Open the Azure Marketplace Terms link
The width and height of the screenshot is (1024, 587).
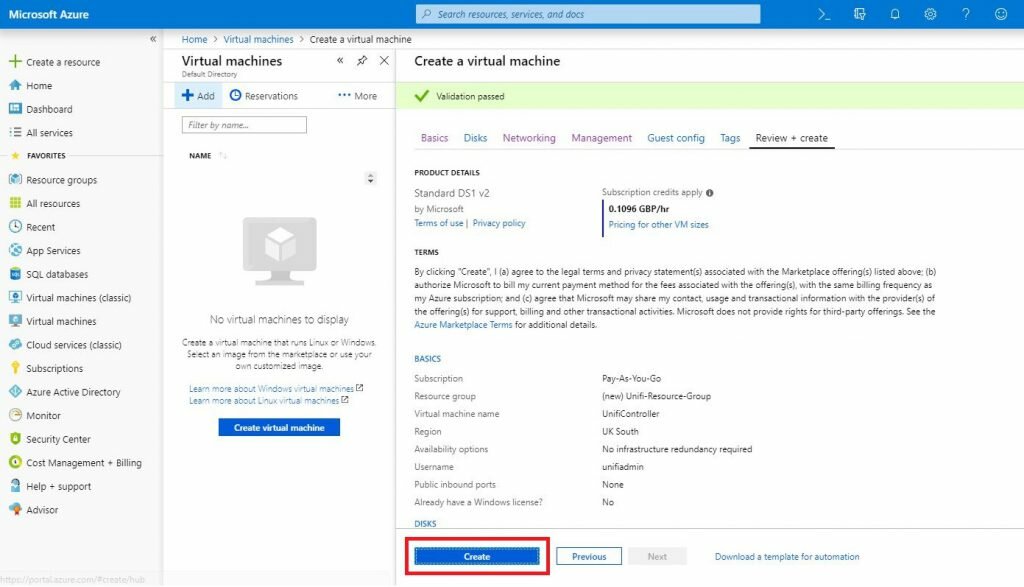[x=463, y=325]
